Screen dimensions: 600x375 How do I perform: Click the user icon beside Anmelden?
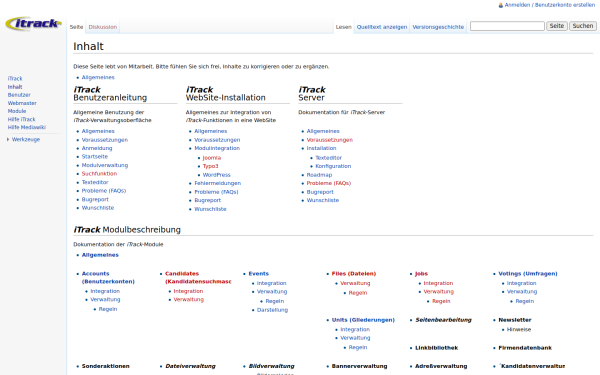point(501,5)
